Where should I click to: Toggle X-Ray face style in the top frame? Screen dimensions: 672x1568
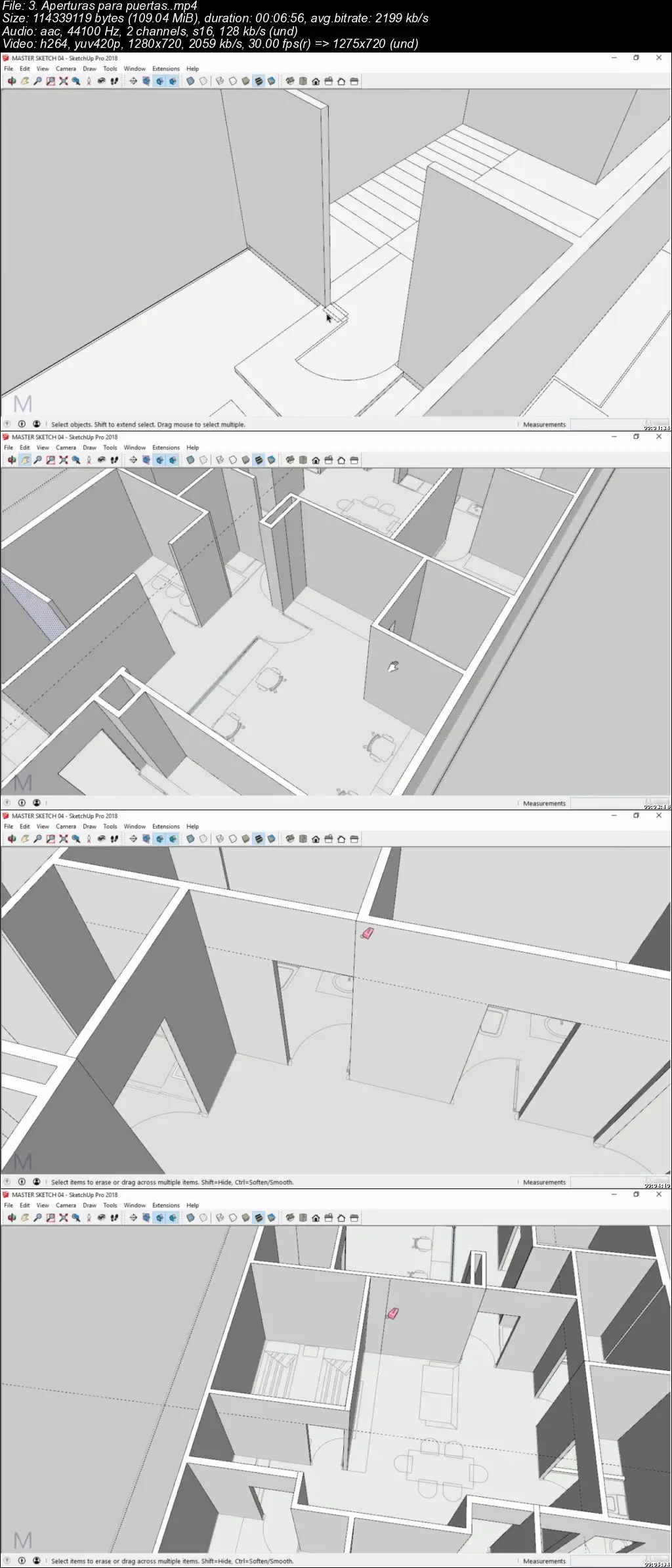[x=190, y=81]
